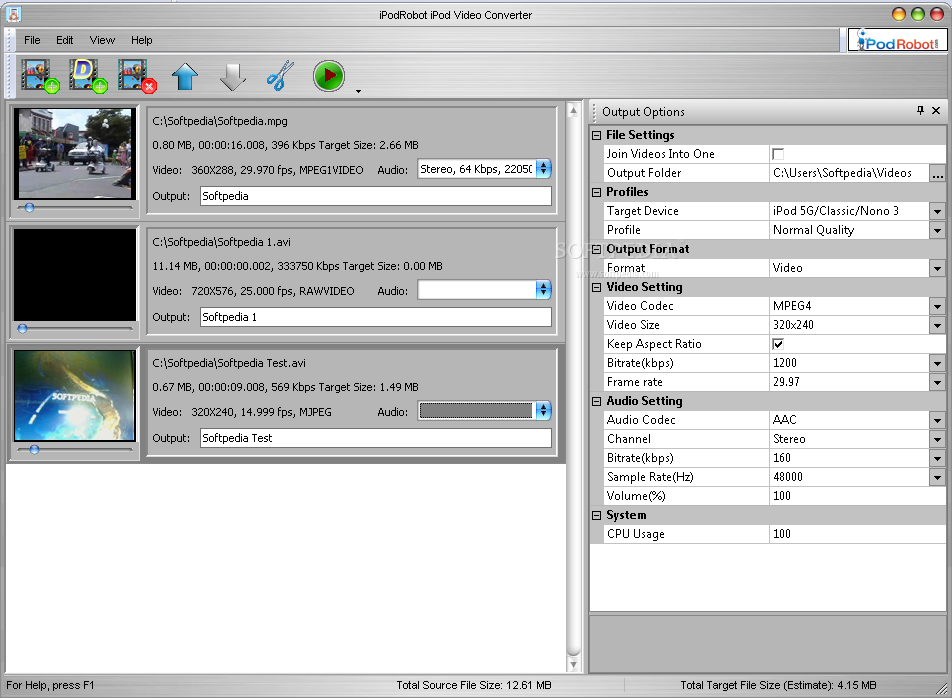Collapse the Output Format section
Viewport: 952px width, 698px height.
coord(597,249)
